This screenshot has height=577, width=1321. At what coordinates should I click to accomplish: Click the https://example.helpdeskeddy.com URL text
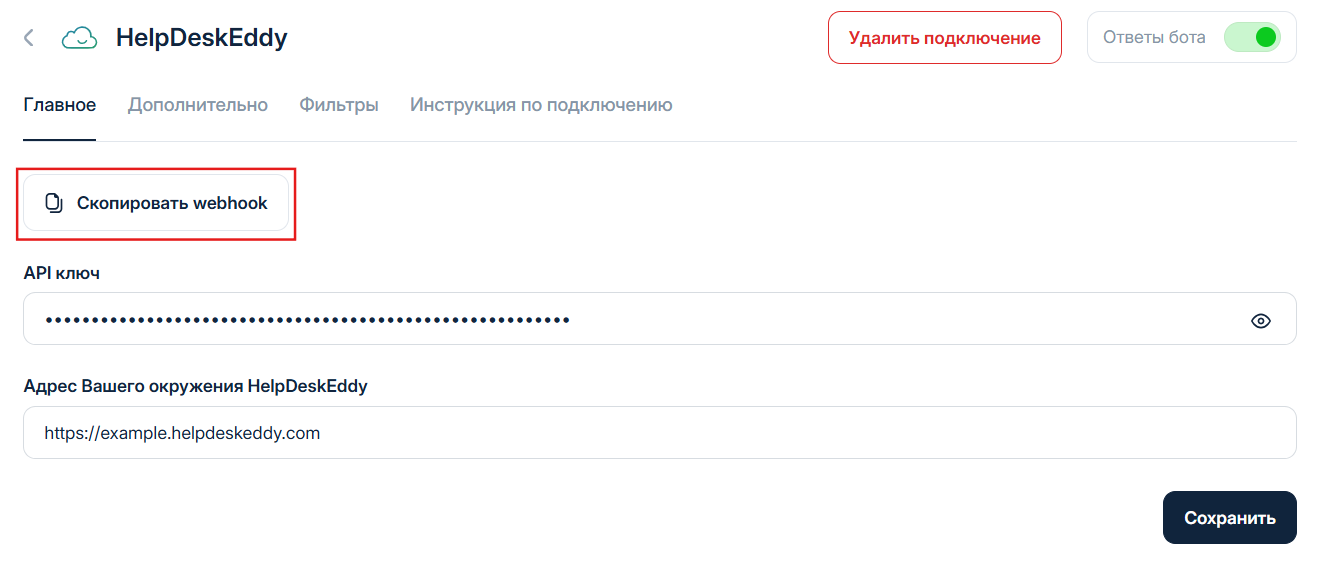point(182,433)
